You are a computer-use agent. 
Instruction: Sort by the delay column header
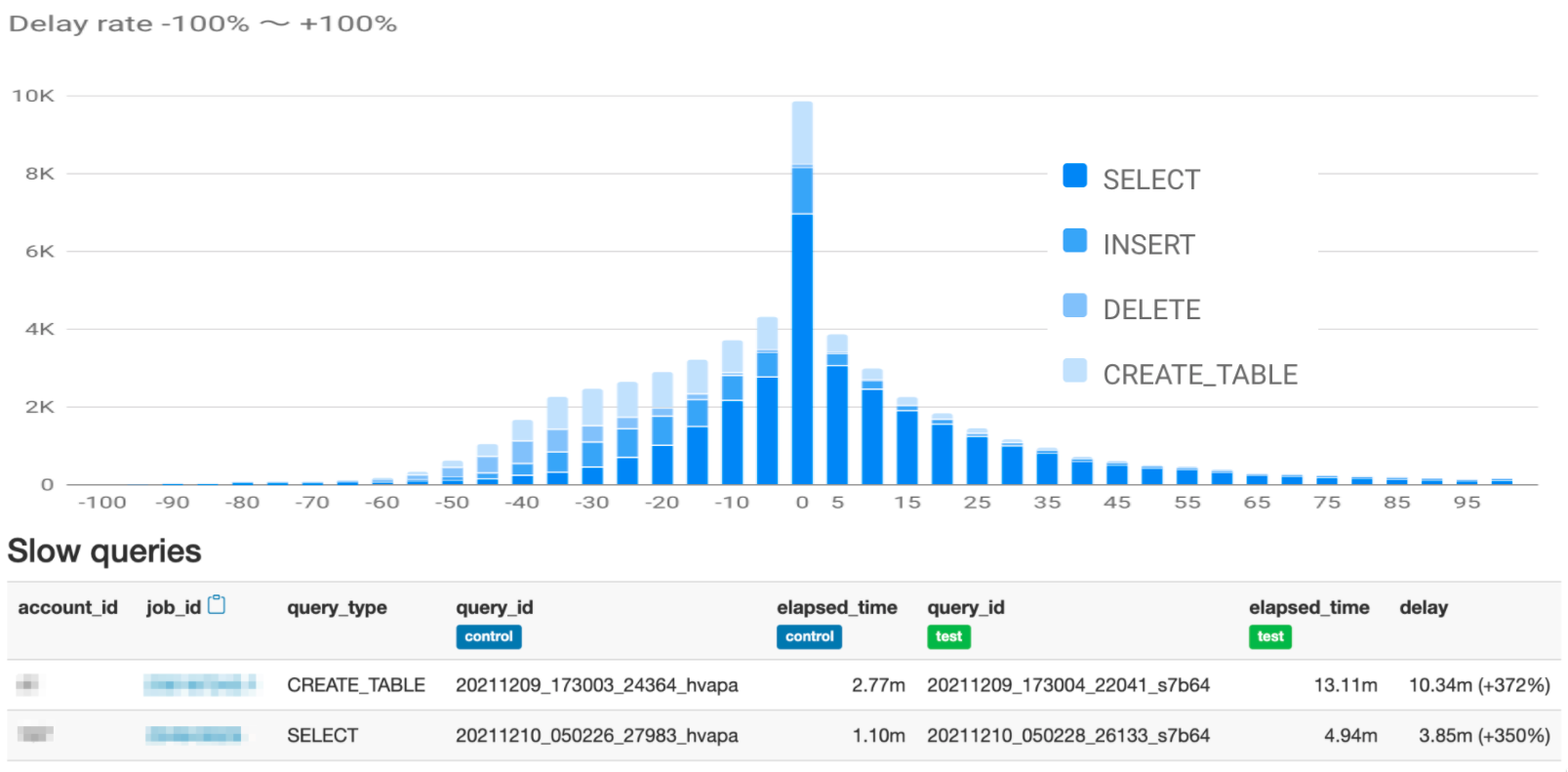[1423, 608]
